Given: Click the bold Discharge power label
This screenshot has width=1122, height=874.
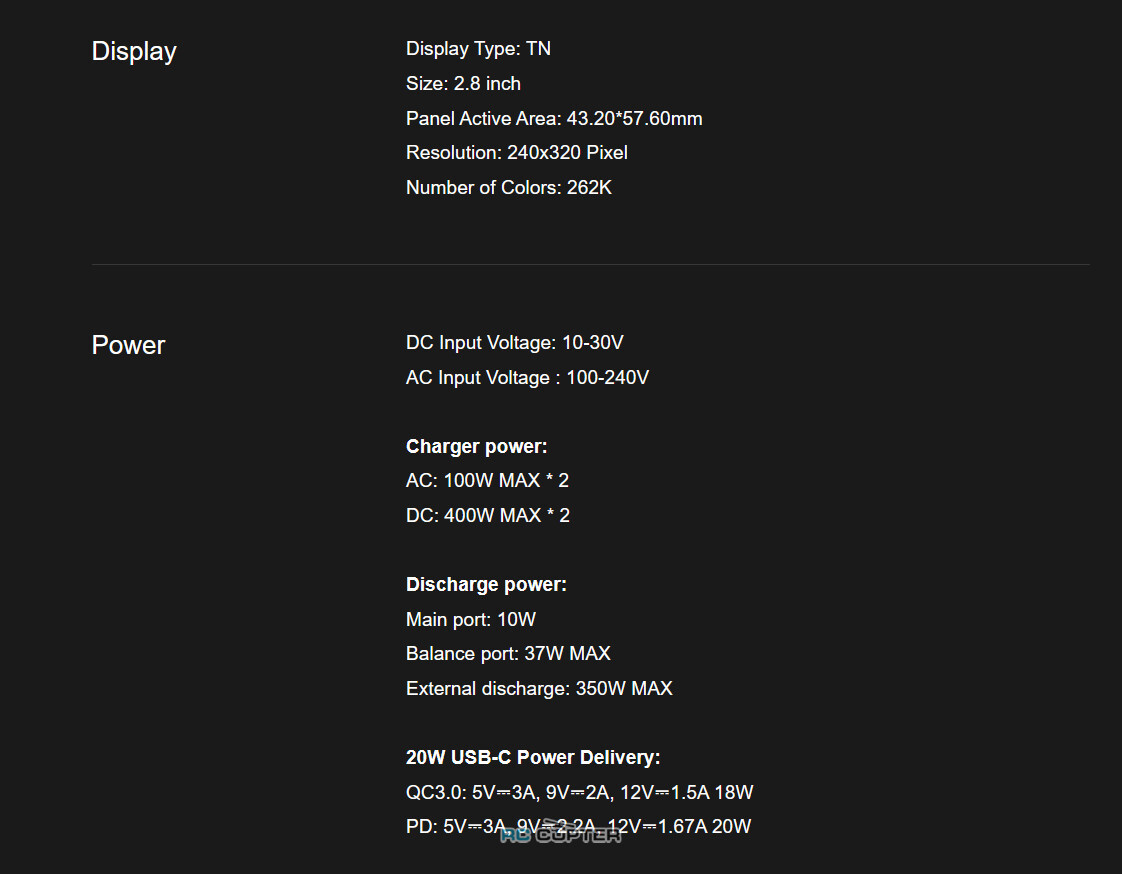Looking at the screenshot, I should click(487, 585).
